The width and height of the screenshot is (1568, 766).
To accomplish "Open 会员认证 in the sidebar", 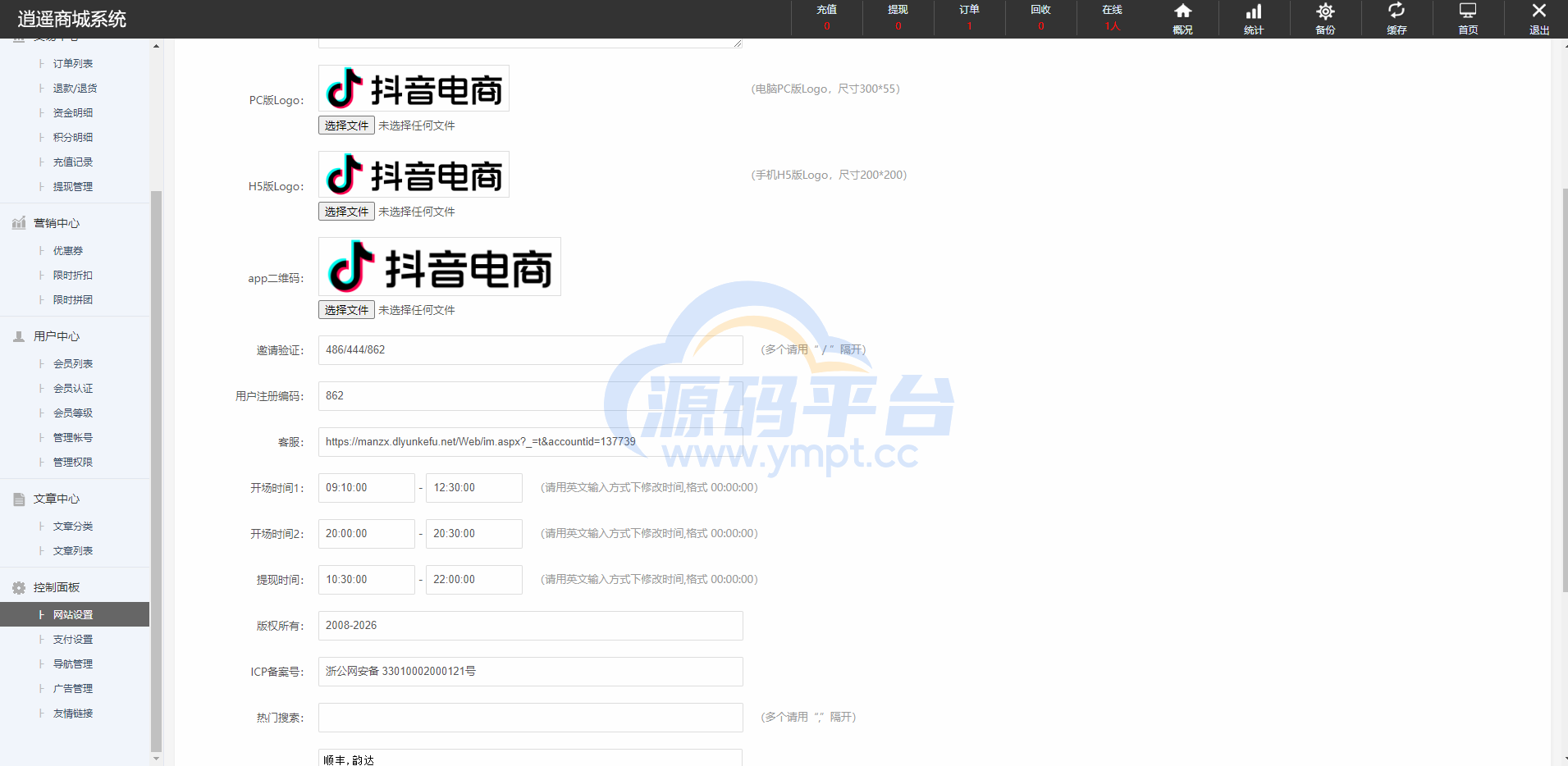I will coord(75,388).
